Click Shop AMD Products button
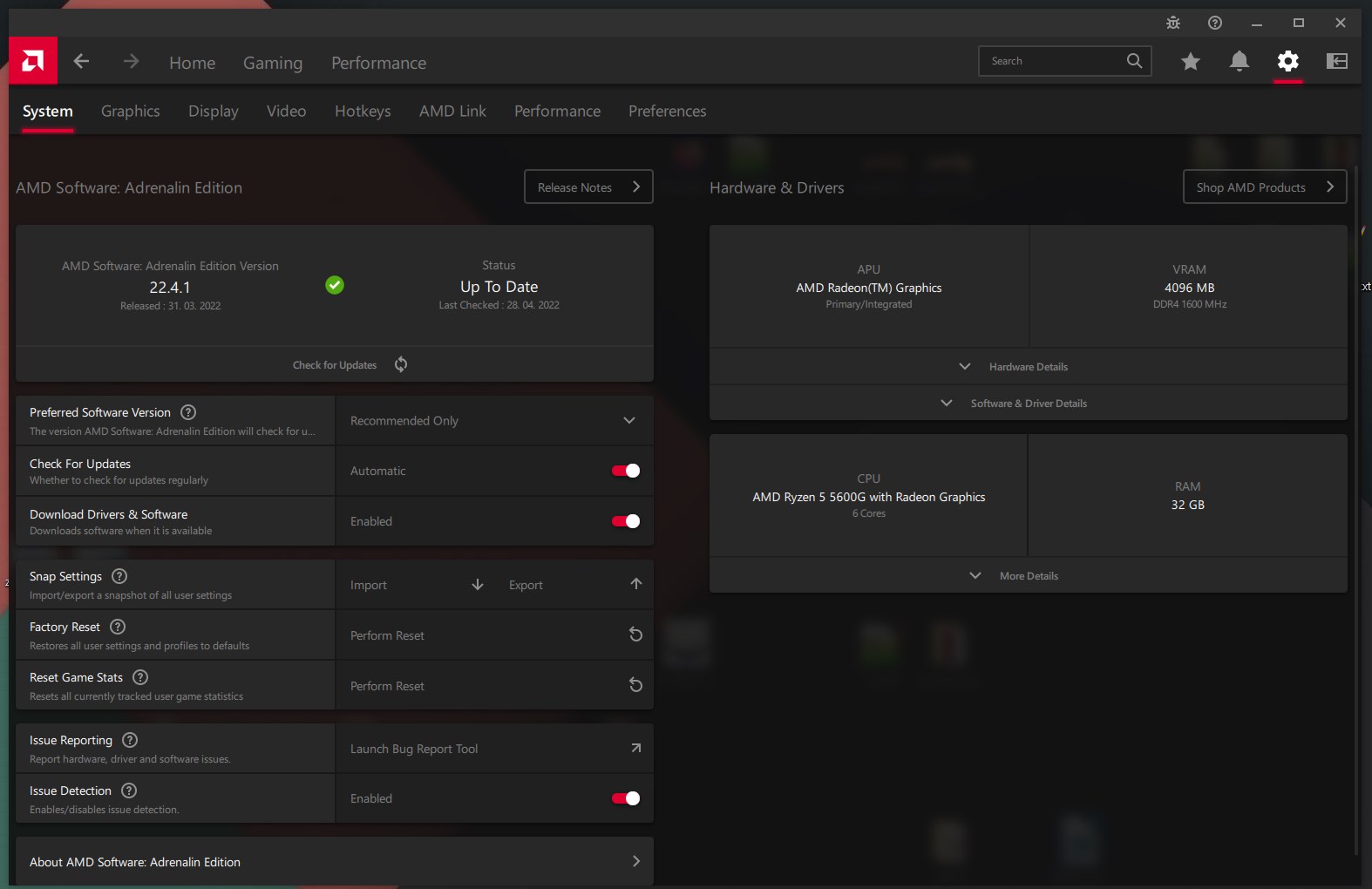The image size is (1372, 889). (x=1265, y=187)
